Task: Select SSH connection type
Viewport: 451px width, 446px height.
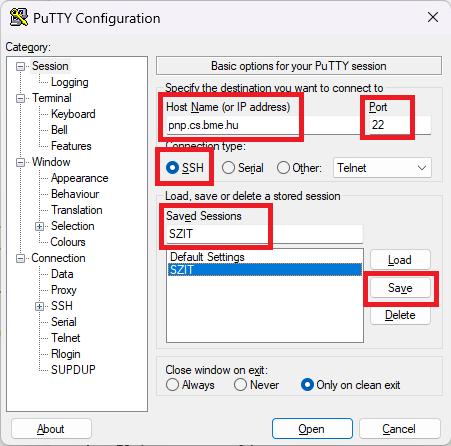Action: click(185, 168)
